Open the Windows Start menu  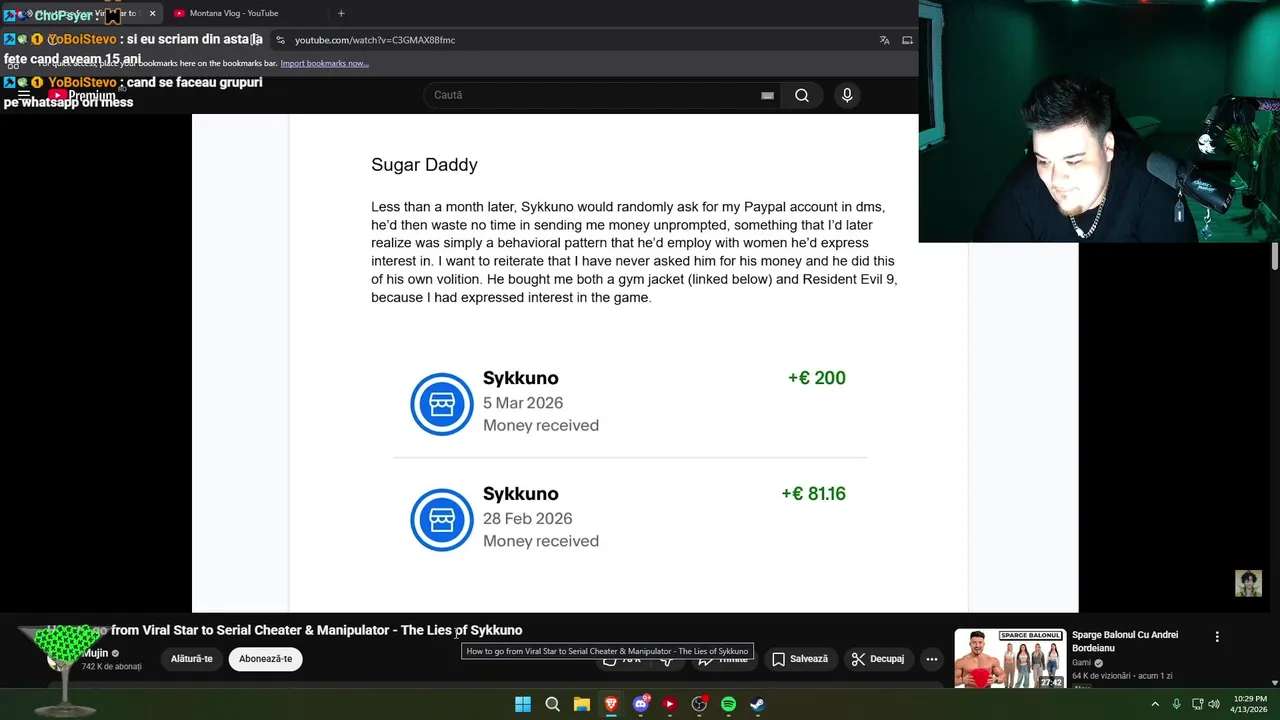(x=523, y=704)
